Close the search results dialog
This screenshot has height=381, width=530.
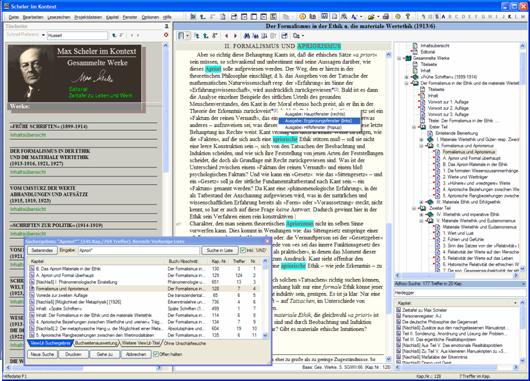click(x=267, y=241)
